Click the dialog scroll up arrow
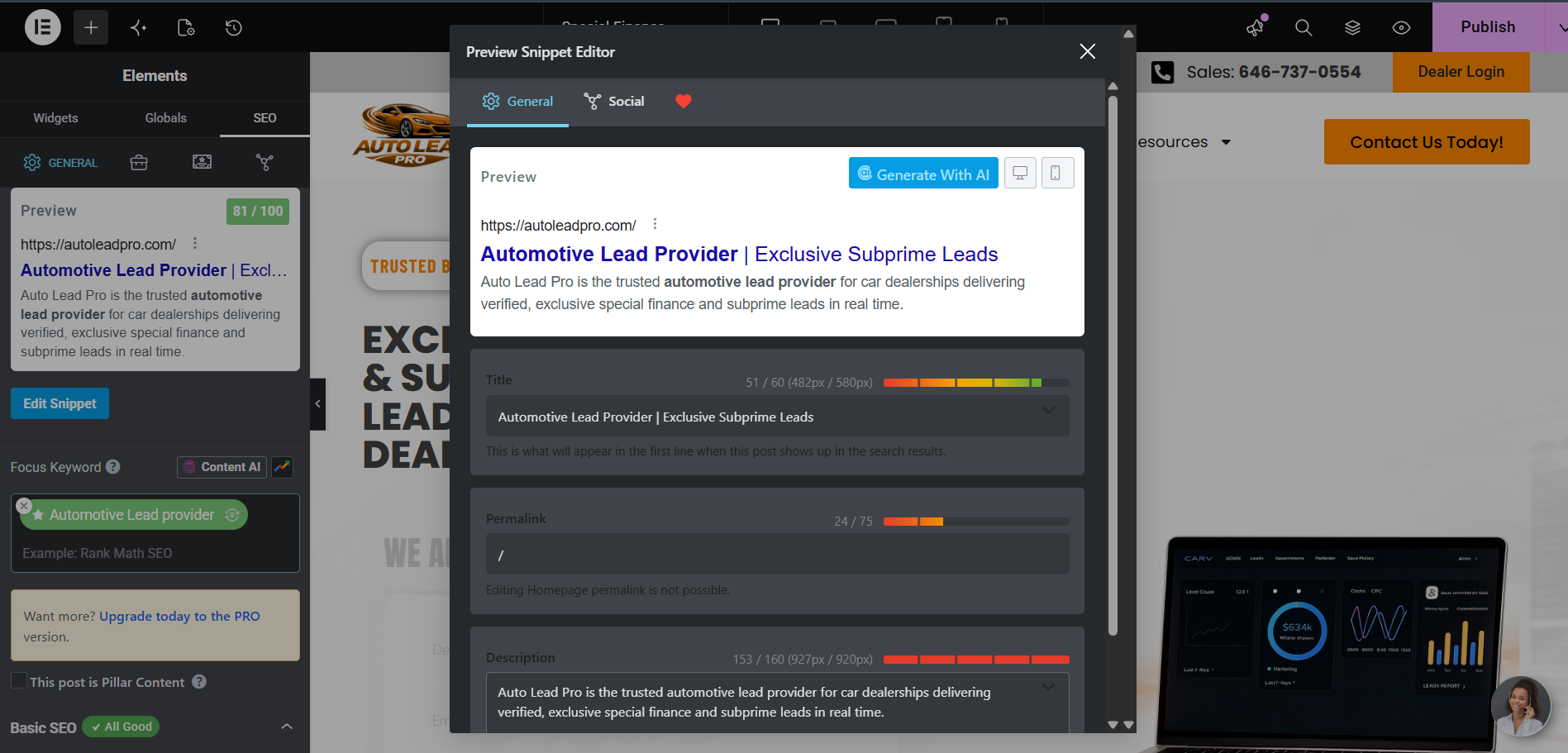The height and width of the screenshot is (753, 1568). point(1128,34)
